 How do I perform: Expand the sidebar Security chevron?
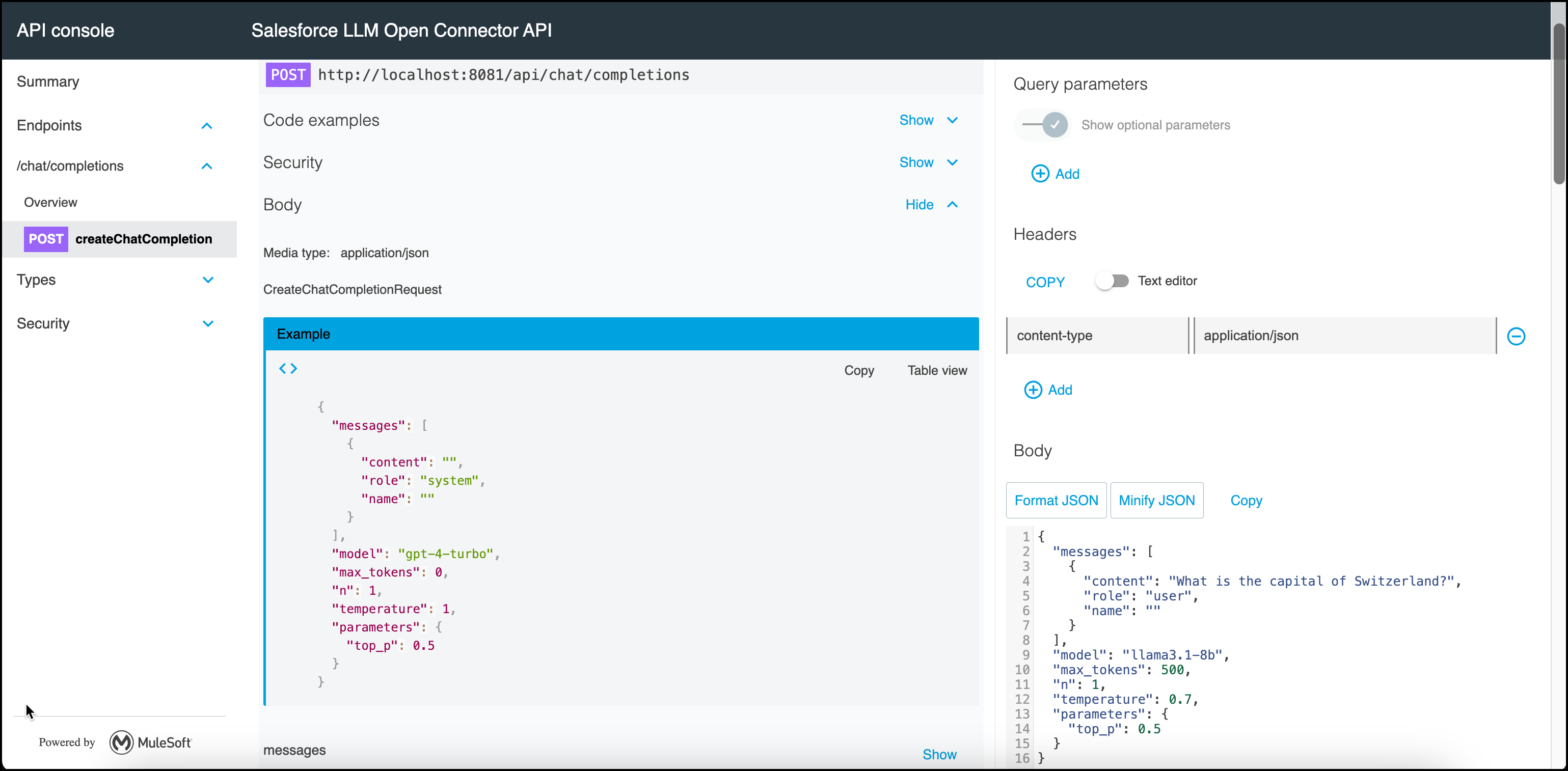pos(208,324)
